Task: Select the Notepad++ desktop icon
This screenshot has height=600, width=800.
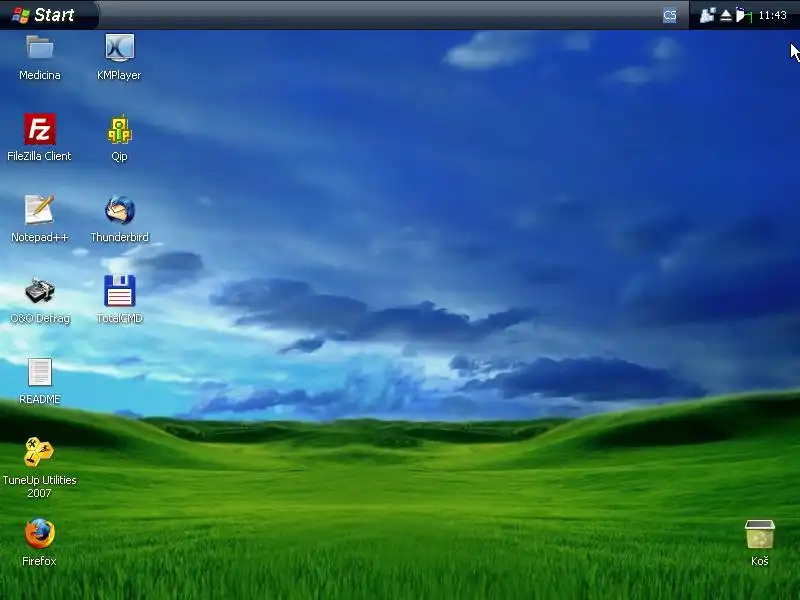Action: pyautogui.click(x=40, y=210)
